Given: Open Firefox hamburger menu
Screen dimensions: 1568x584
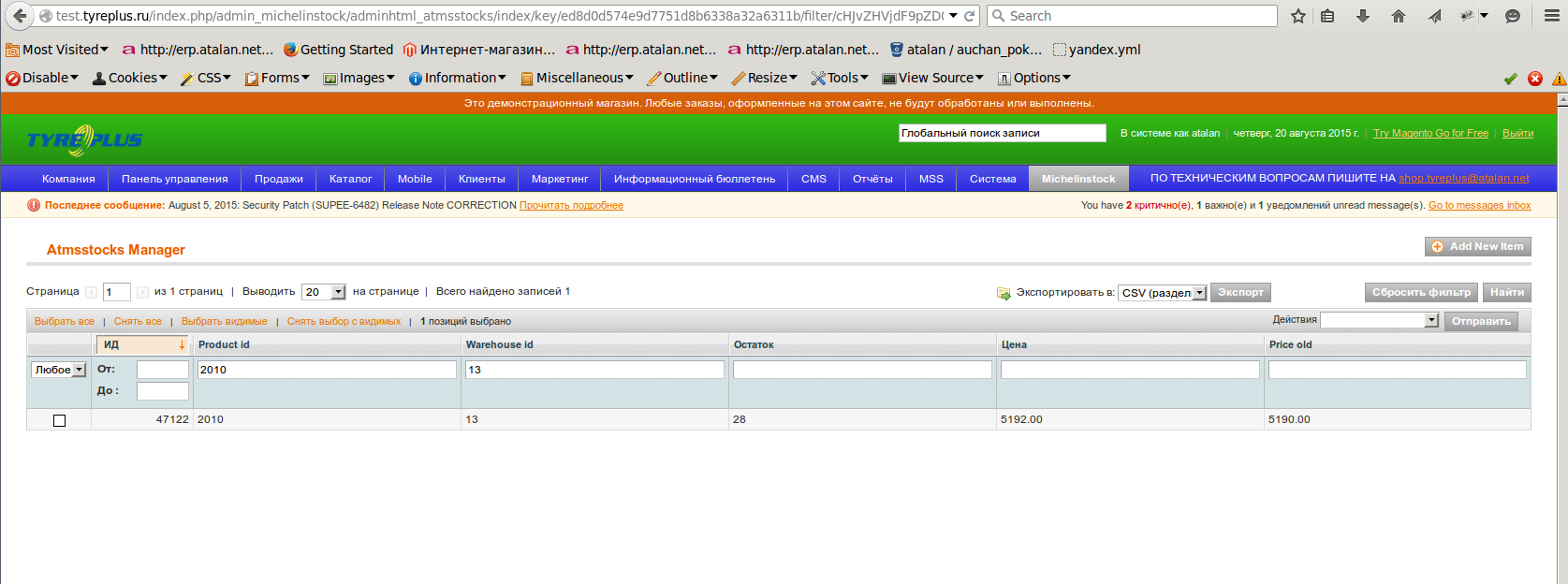Looking at the screenshot, I should (x=1551, y=16).
